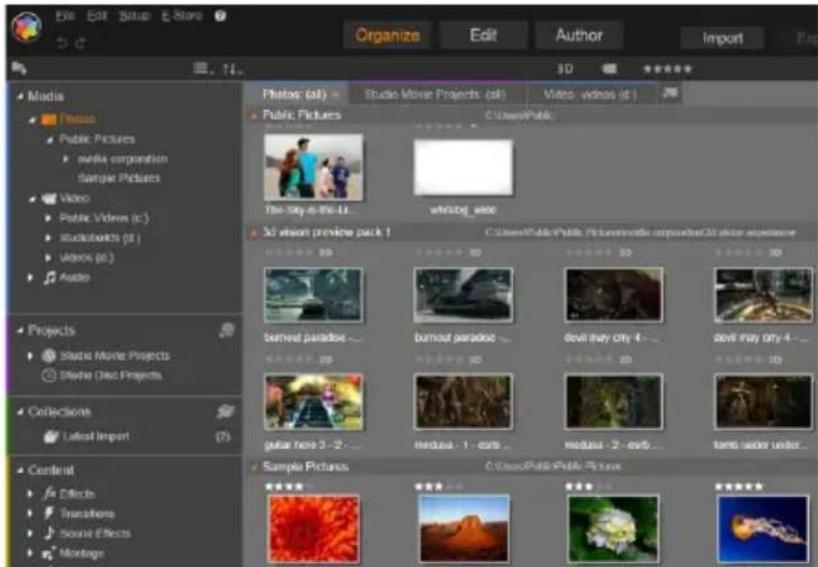Select the Audio music note icon
The height and width of the screenshot is (567, 818).
[x=50, y=278]
